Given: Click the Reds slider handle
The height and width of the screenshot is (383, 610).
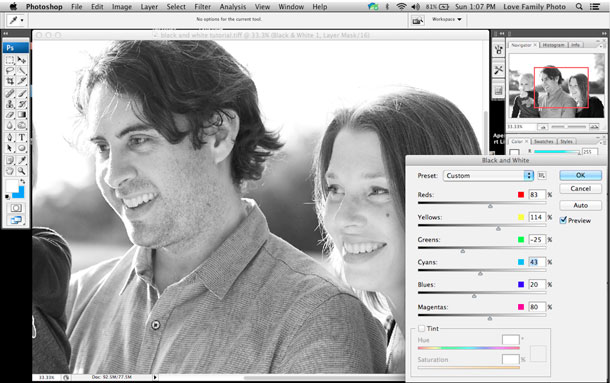Looking at the screenshot, I should (x=490, y=206).
